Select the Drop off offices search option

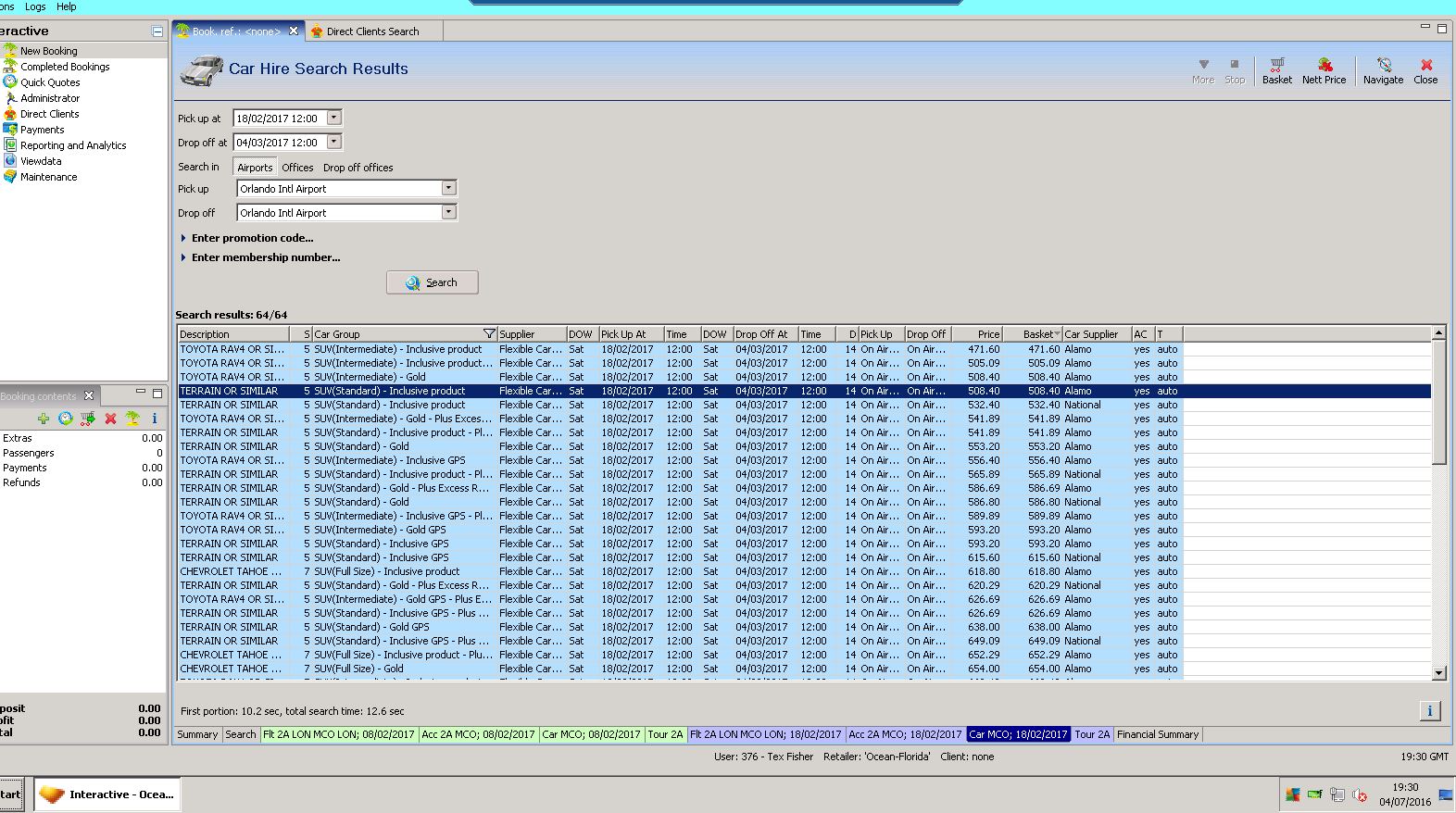(x=358, y=168)
